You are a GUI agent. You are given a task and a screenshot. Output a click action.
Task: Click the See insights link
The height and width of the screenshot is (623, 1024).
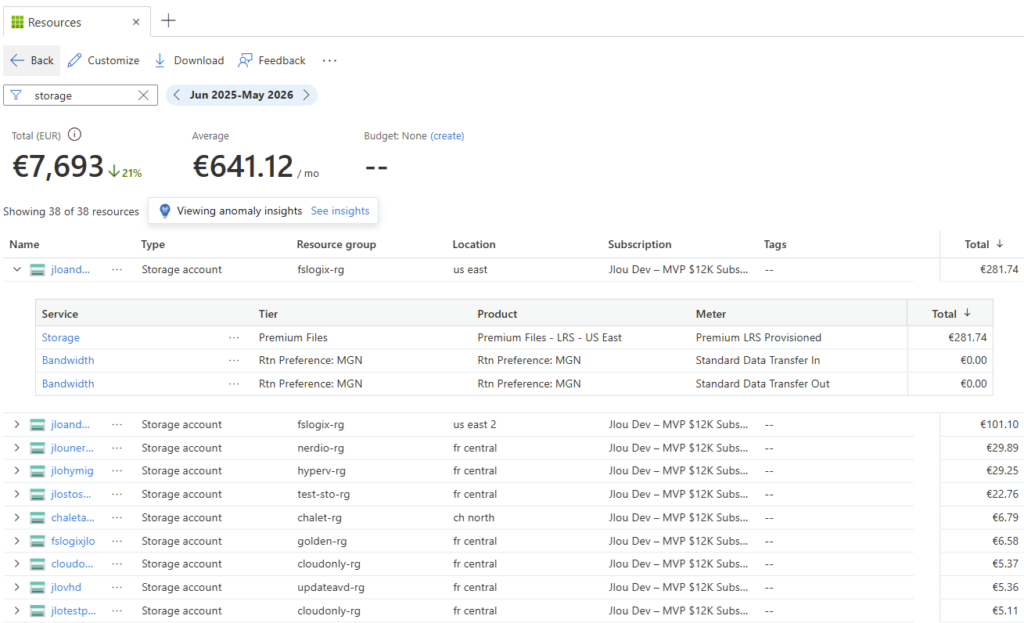340,211
